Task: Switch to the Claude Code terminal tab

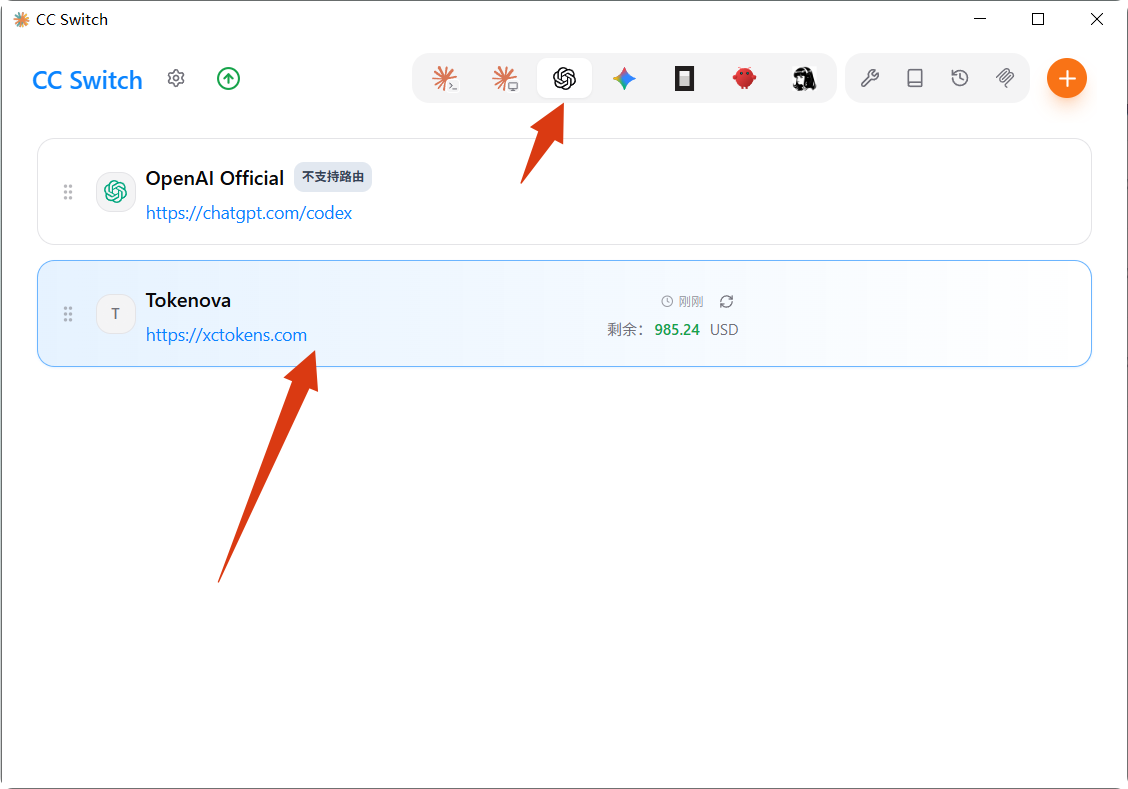Action: (x=445, y=78)
